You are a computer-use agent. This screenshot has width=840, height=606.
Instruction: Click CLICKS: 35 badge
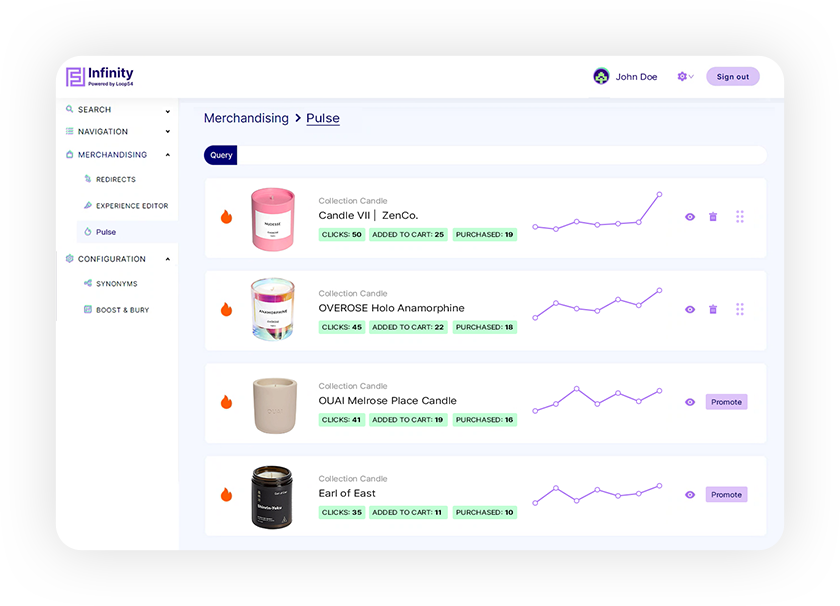pos(342,512)
